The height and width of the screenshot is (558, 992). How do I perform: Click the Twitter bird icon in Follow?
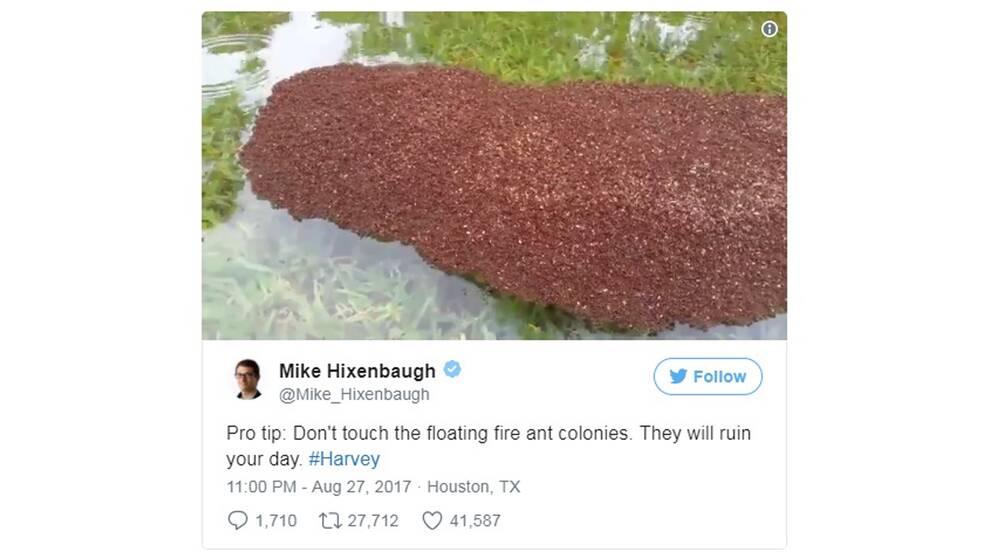(x=678, y=376)
